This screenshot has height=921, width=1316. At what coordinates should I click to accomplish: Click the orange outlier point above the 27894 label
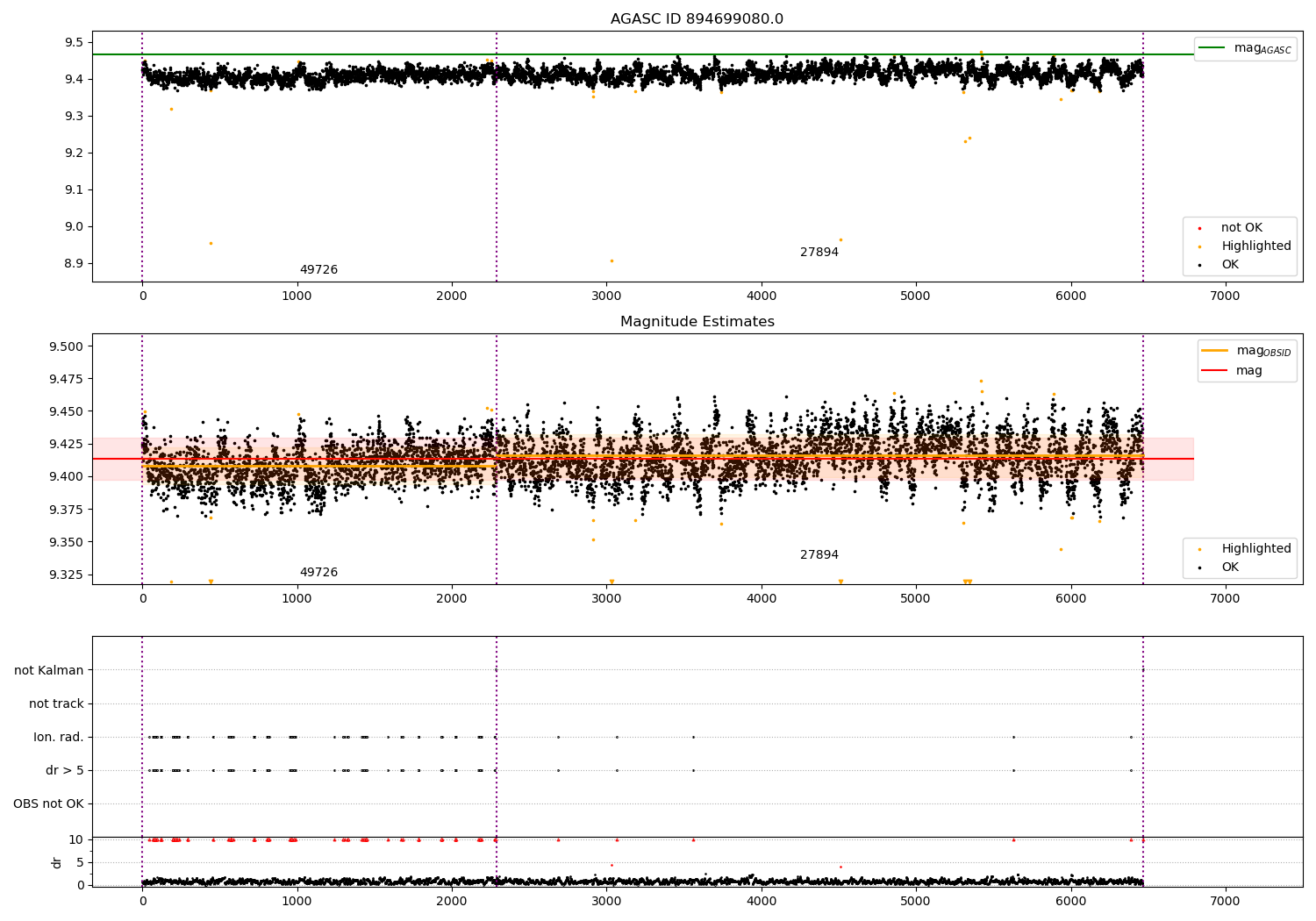point(840,239)
